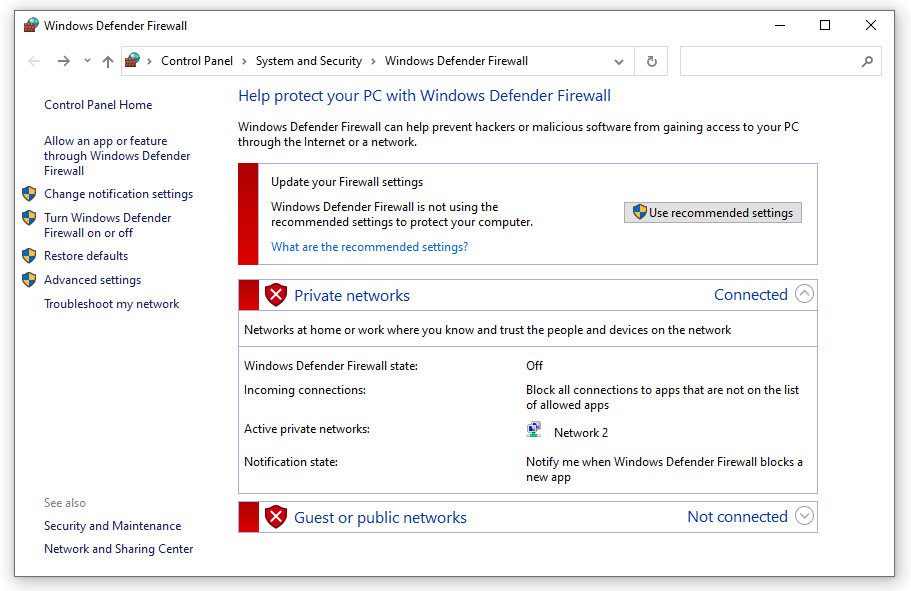Viewport: 911px width, 591px height.
Task: Click the Use recommended settings button
Action: point(712,212)
